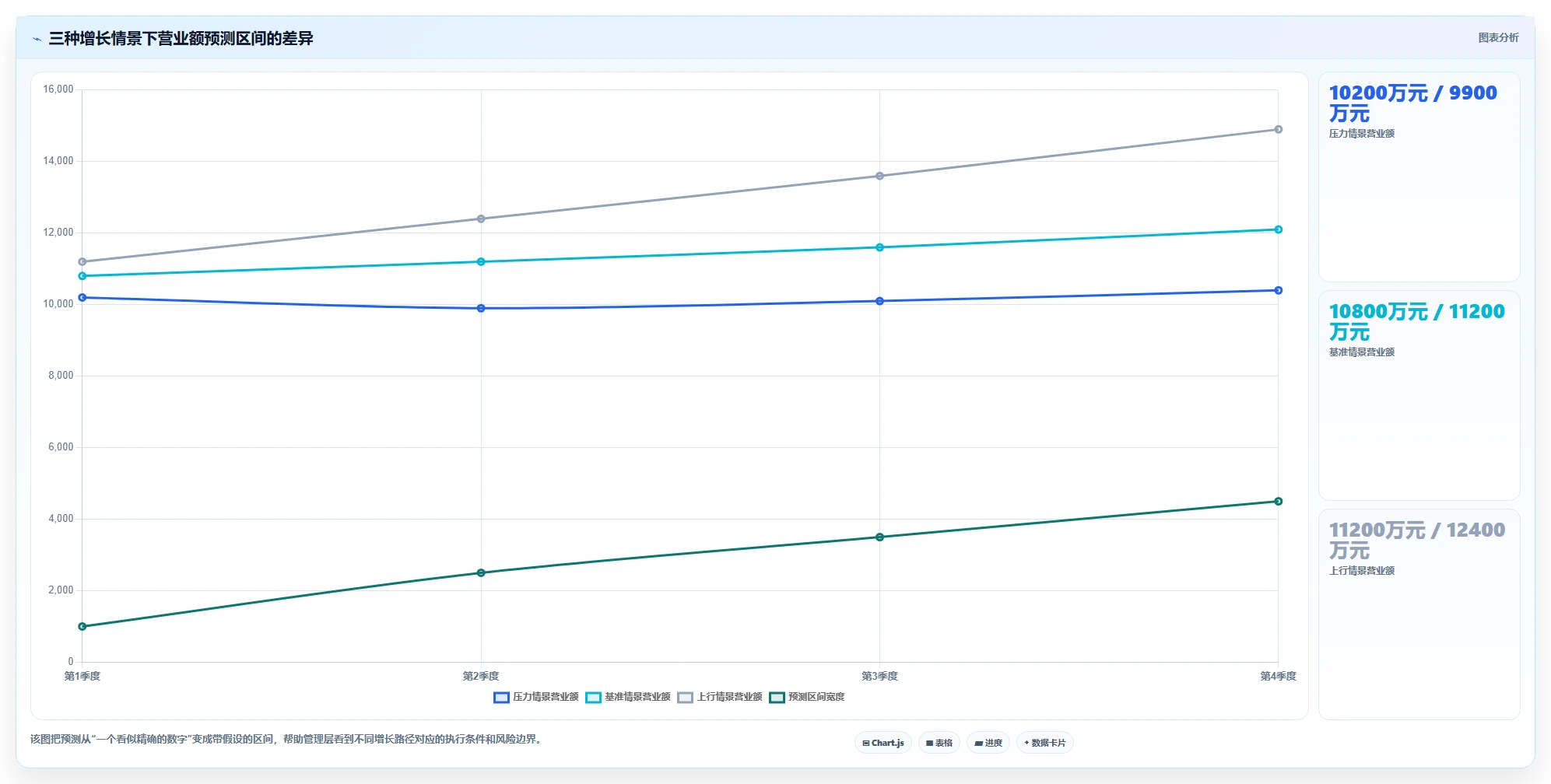Click the 第1季度 x-axis label

pyautogui.click(x=82, y=677)
